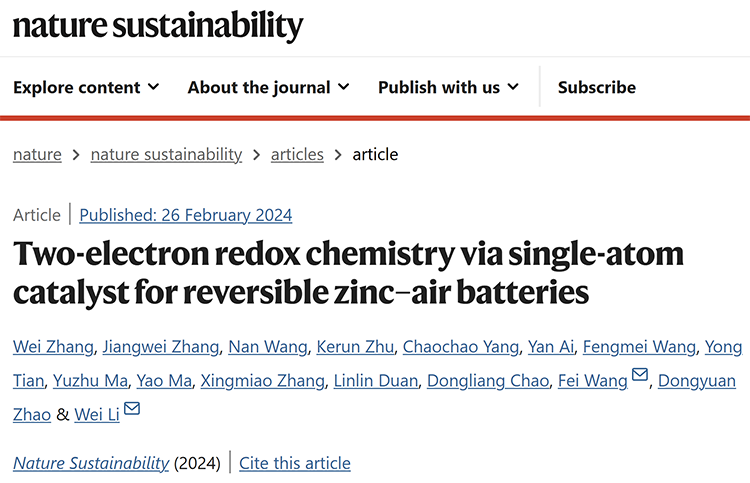Open author Chaochao Yang's details
This screenshot has width=750, height=483.
pyautogui.click(x=461, y=347)
